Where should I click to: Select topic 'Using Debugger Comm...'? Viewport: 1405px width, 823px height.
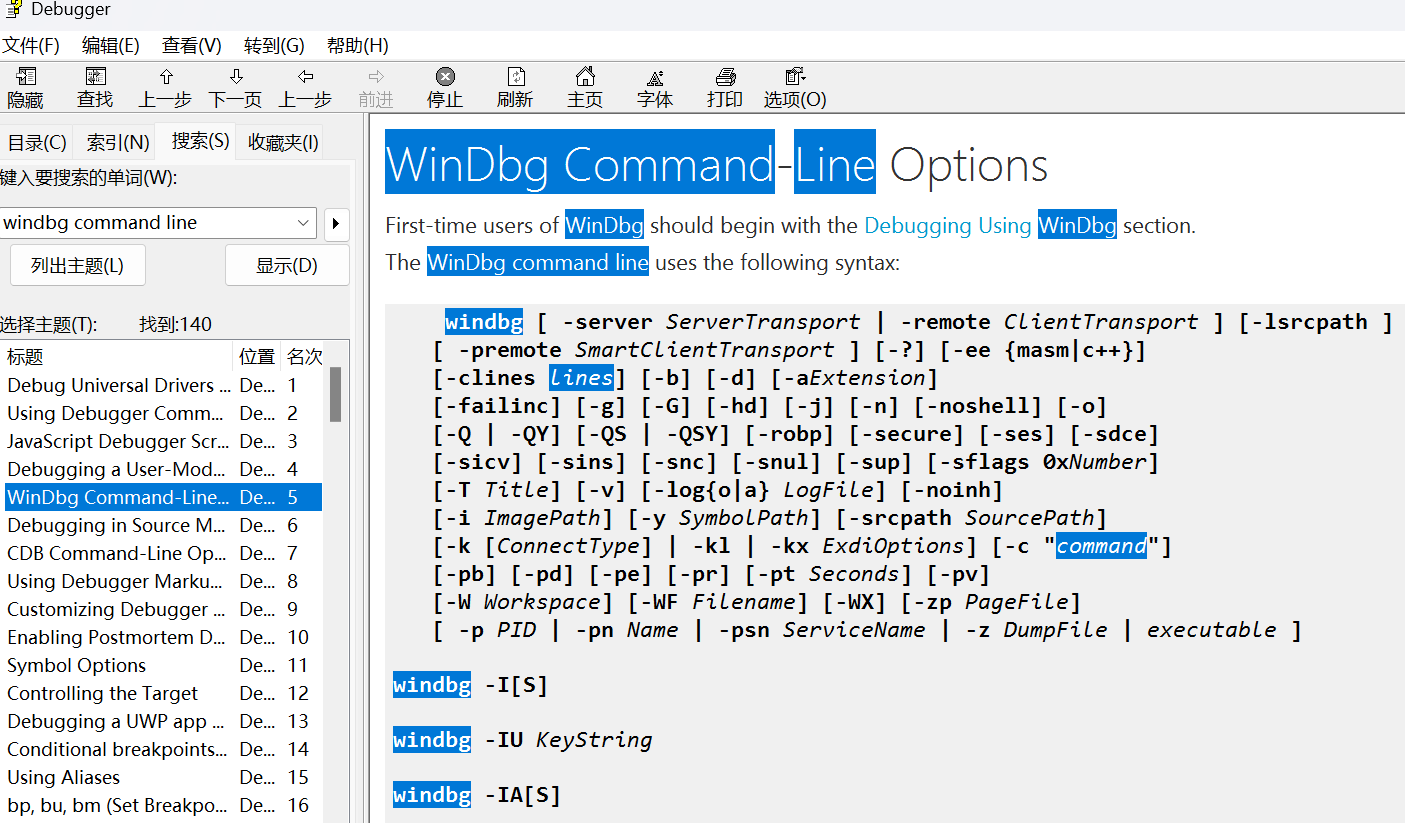click(163, 413)
